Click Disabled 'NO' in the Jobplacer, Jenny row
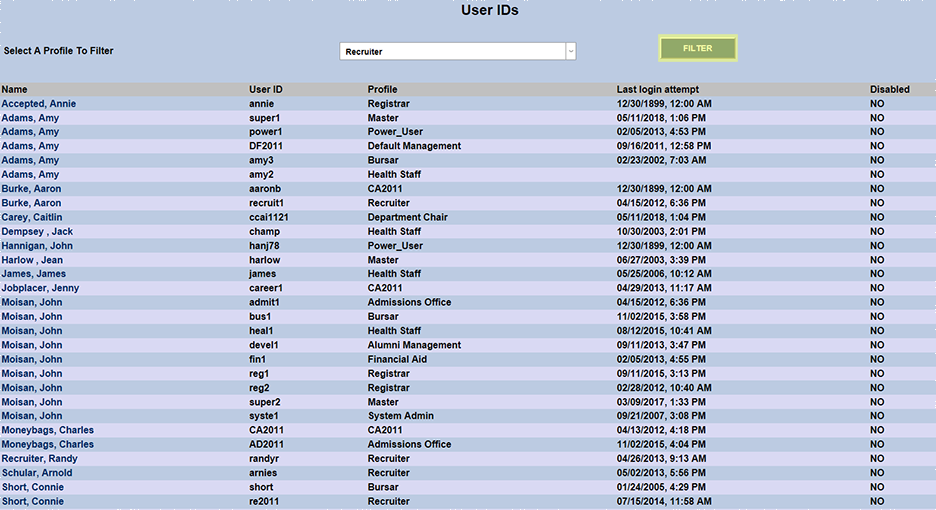Image resolution: width=936 pixels, height=510 pixels. pyautogui.click(x=877, y=288)
